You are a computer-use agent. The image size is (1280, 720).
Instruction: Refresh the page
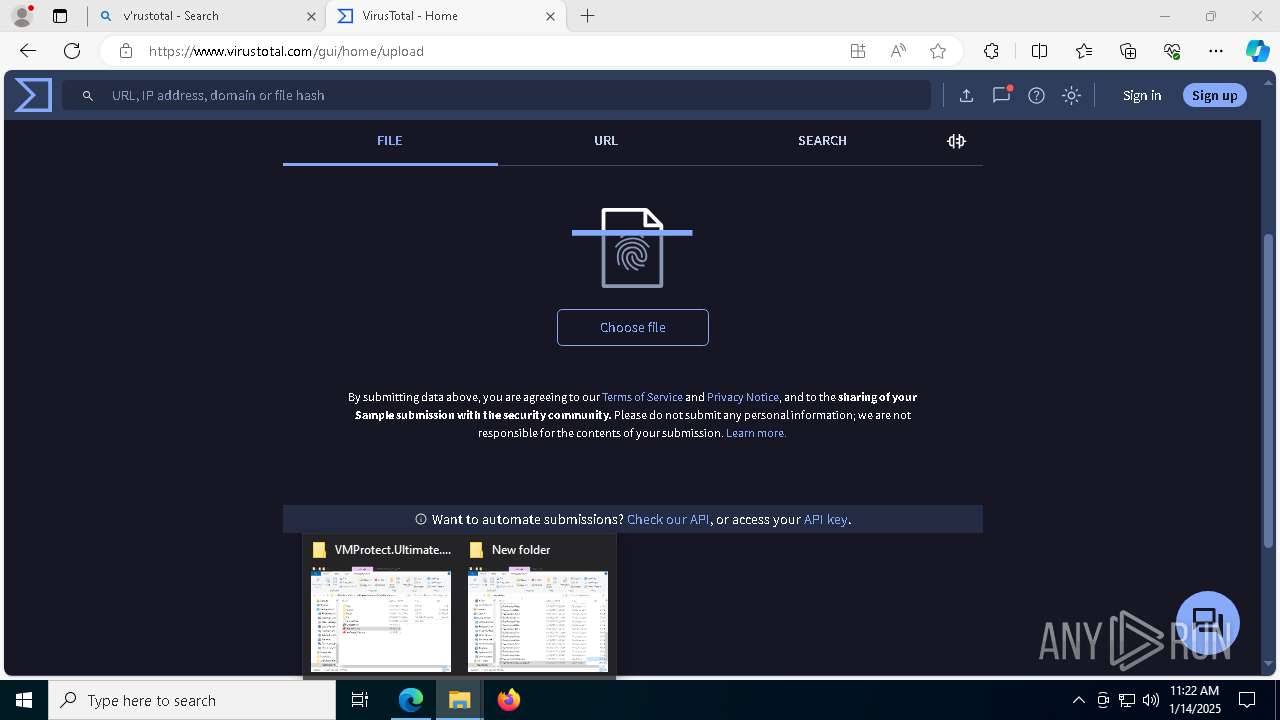(x=72, y=51)
